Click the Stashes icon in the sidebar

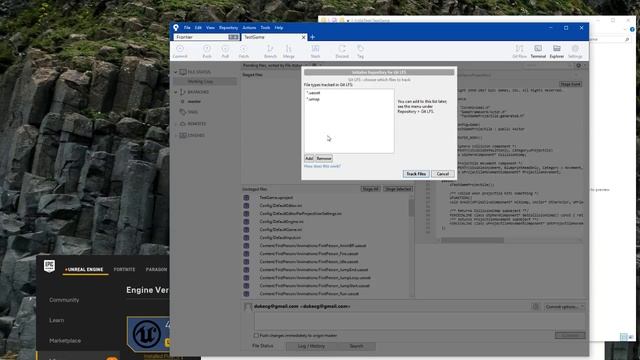coord(183,135)
